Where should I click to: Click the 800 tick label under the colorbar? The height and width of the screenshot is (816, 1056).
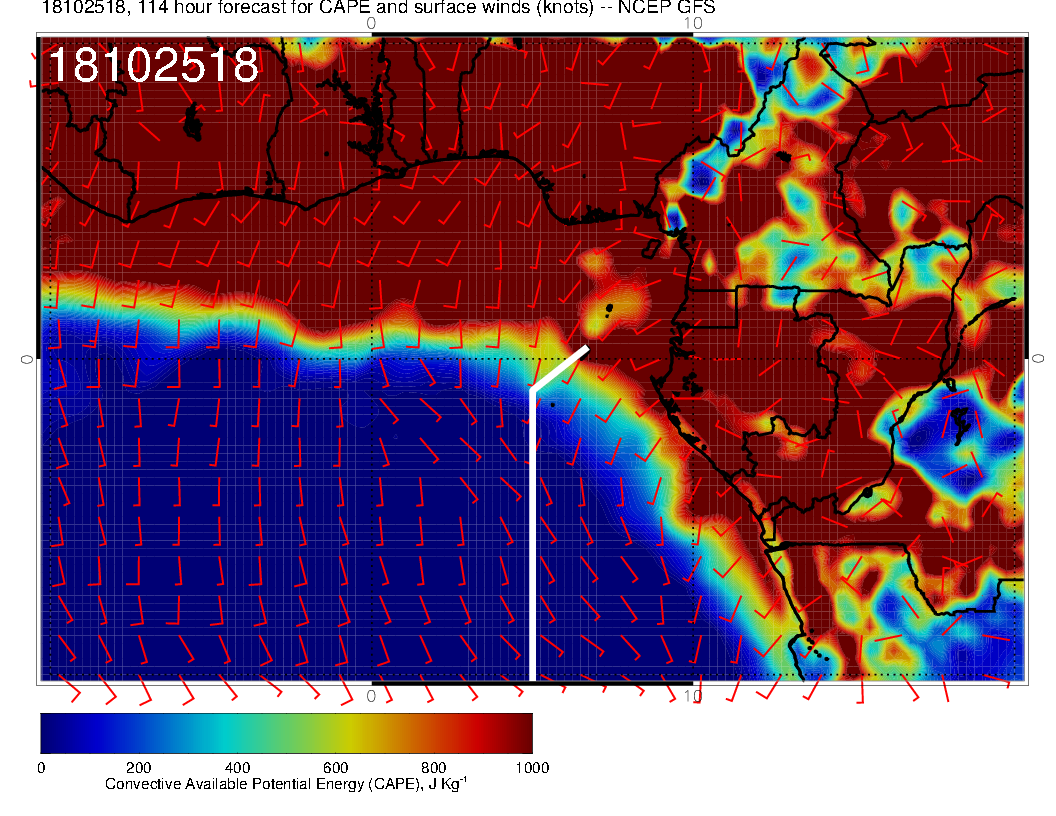tap(433, 768)
